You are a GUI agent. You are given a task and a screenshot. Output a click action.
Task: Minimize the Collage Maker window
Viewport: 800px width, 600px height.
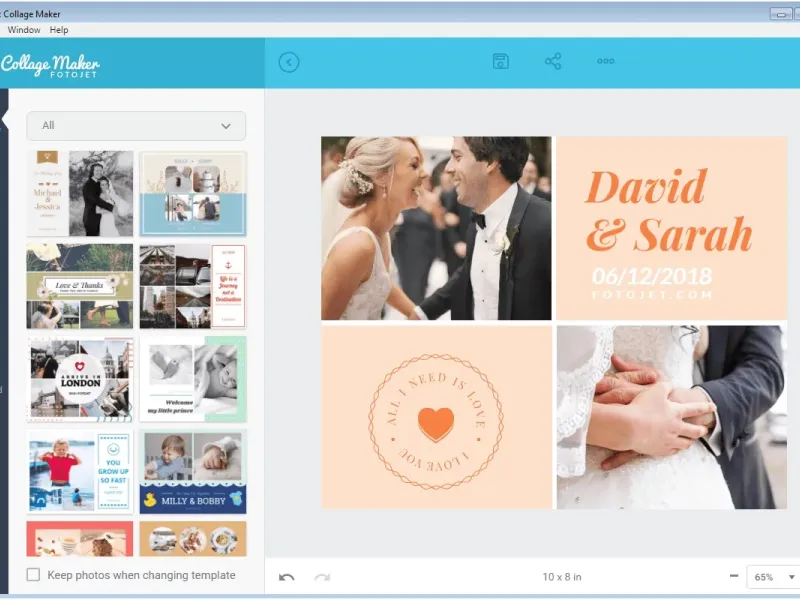(x=781, y=14)
